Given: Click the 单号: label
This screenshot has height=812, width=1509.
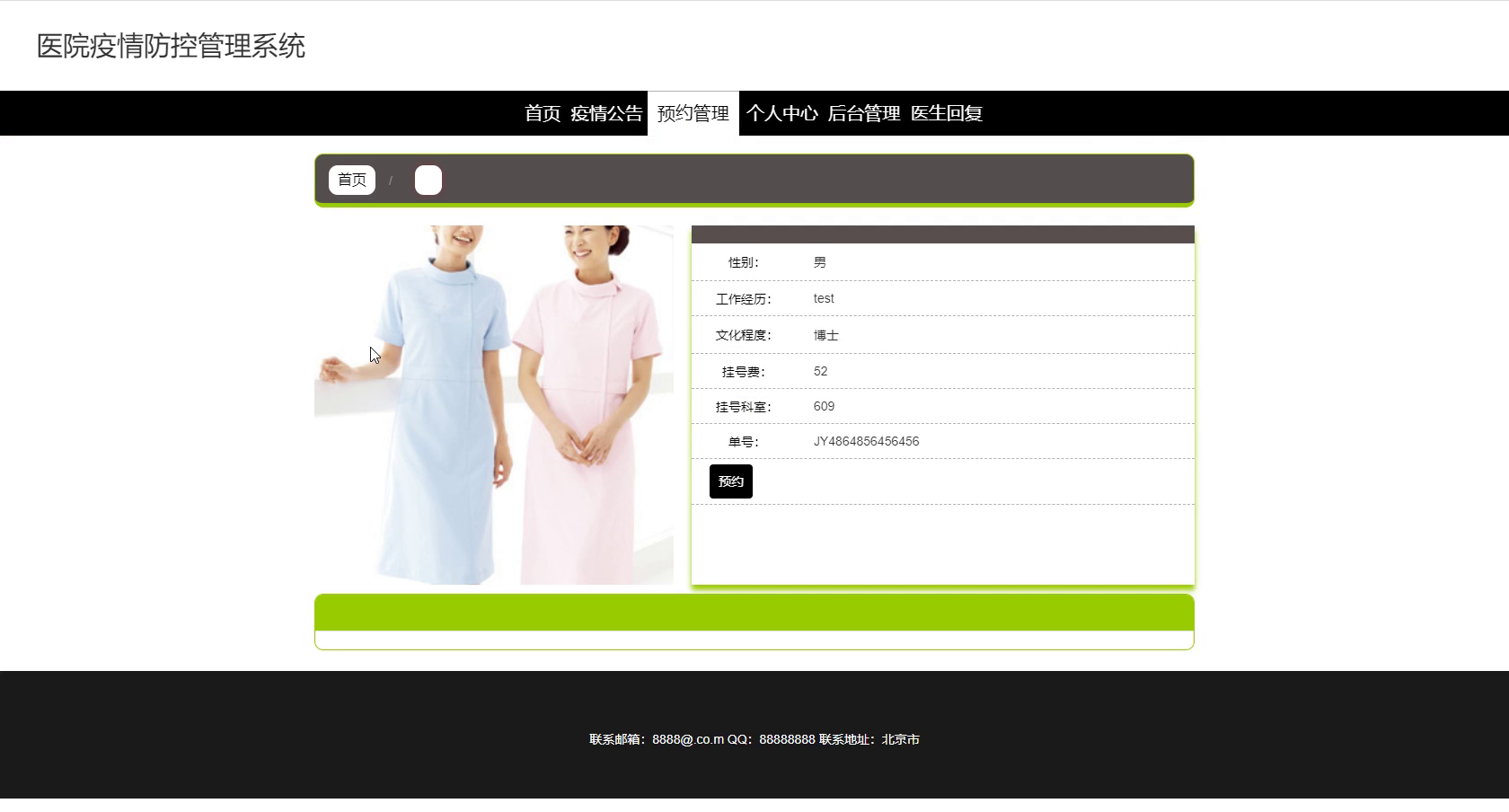Looking at the screenshot, I should pyautogui.click(x=744, y=442).
